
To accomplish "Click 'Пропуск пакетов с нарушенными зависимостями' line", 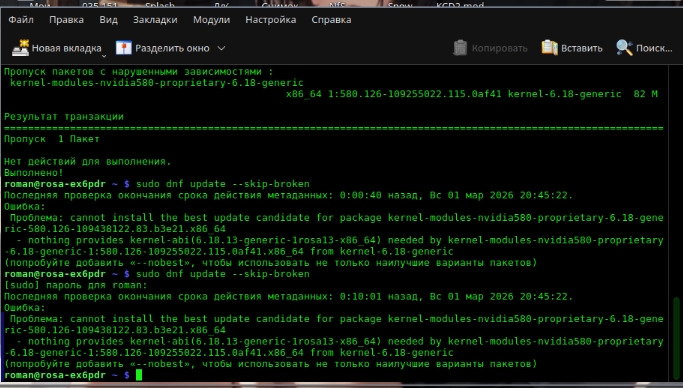I will click(139, 71).
